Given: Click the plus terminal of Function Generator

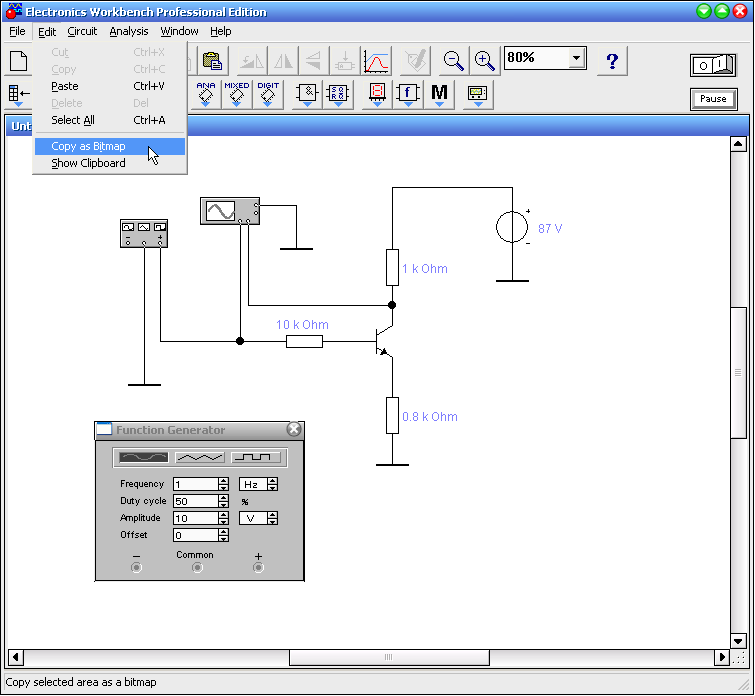Looking at the screenshot, I should coord(258,567).
